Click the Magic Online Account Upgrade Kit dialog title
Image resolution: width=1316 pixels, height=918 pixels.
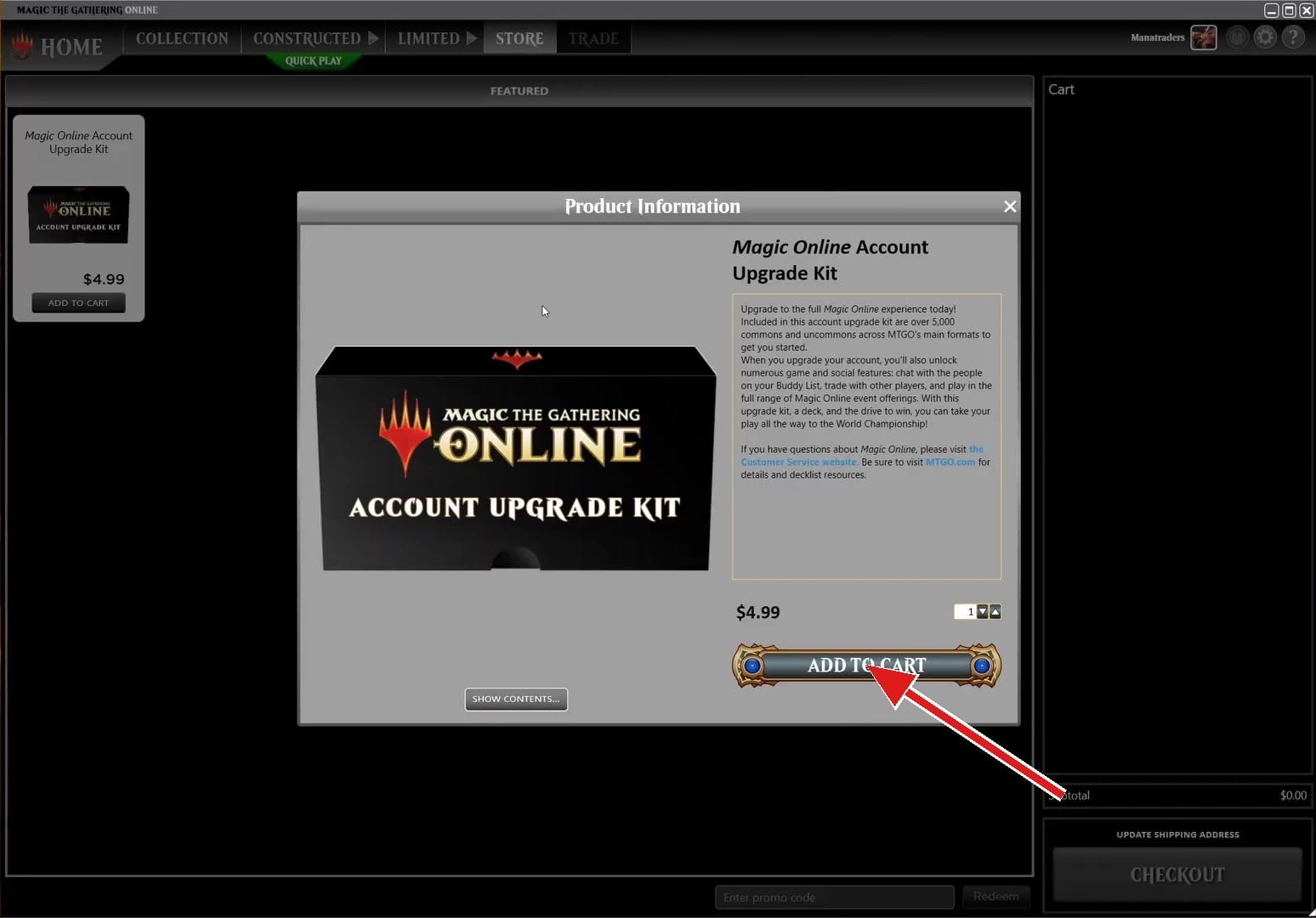[x=831, y=260]
